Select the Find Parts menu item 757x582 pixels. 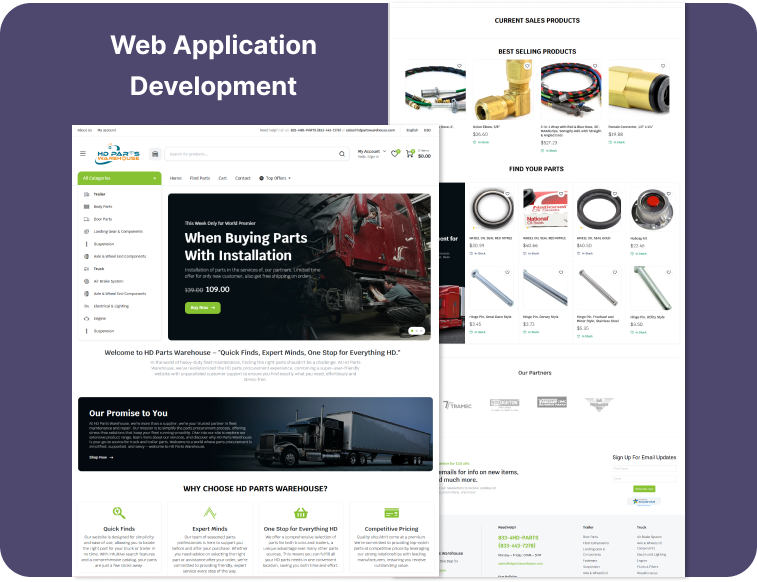point(200,178)
